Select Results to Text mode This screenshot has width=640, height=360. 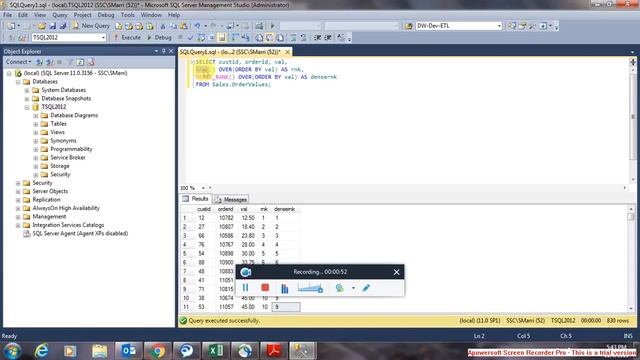tap(259, 38)
